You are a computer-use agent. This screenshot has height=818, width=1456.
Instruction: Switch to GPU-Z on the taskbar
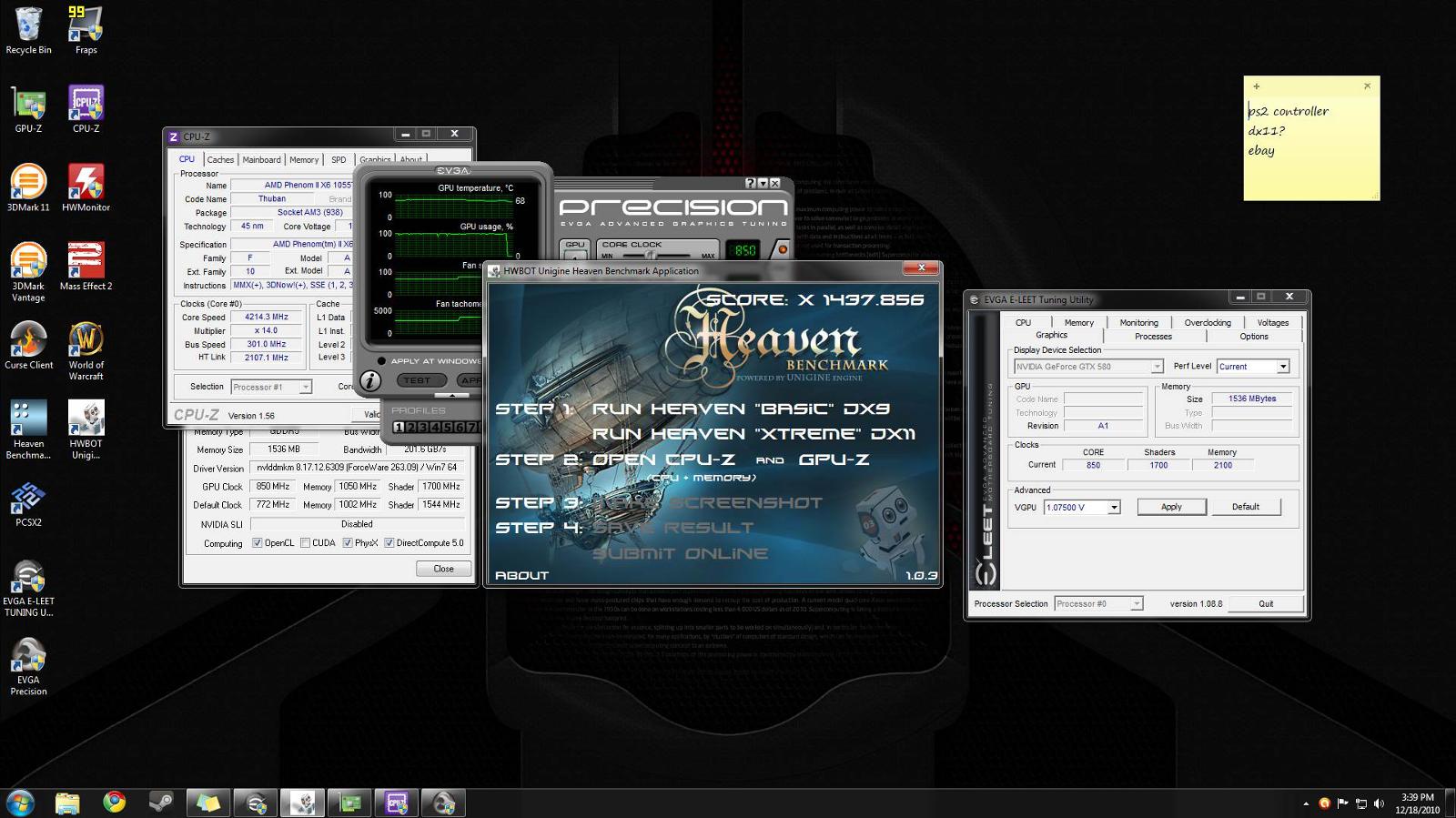(350, 803)
